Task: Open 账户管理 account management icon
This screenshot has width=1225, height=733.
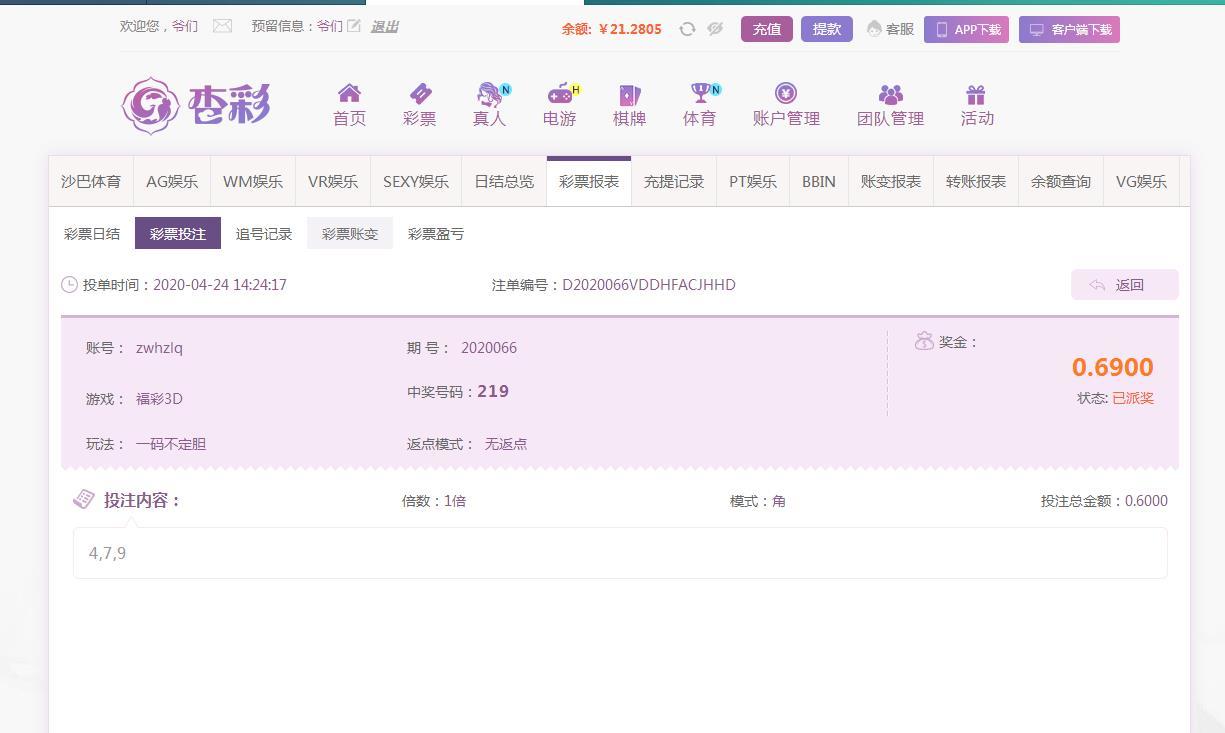Action: coord(786,94)
